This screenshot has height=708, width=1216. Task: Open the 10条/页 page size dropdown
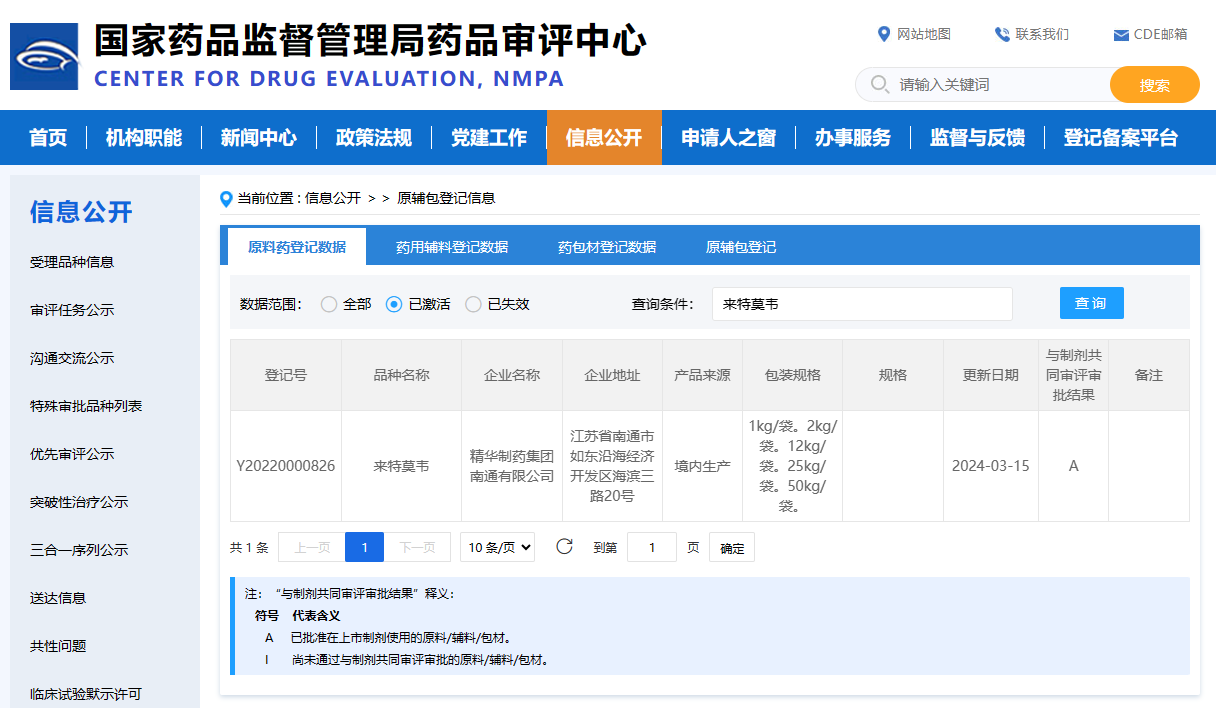click(x=497, y=546)
